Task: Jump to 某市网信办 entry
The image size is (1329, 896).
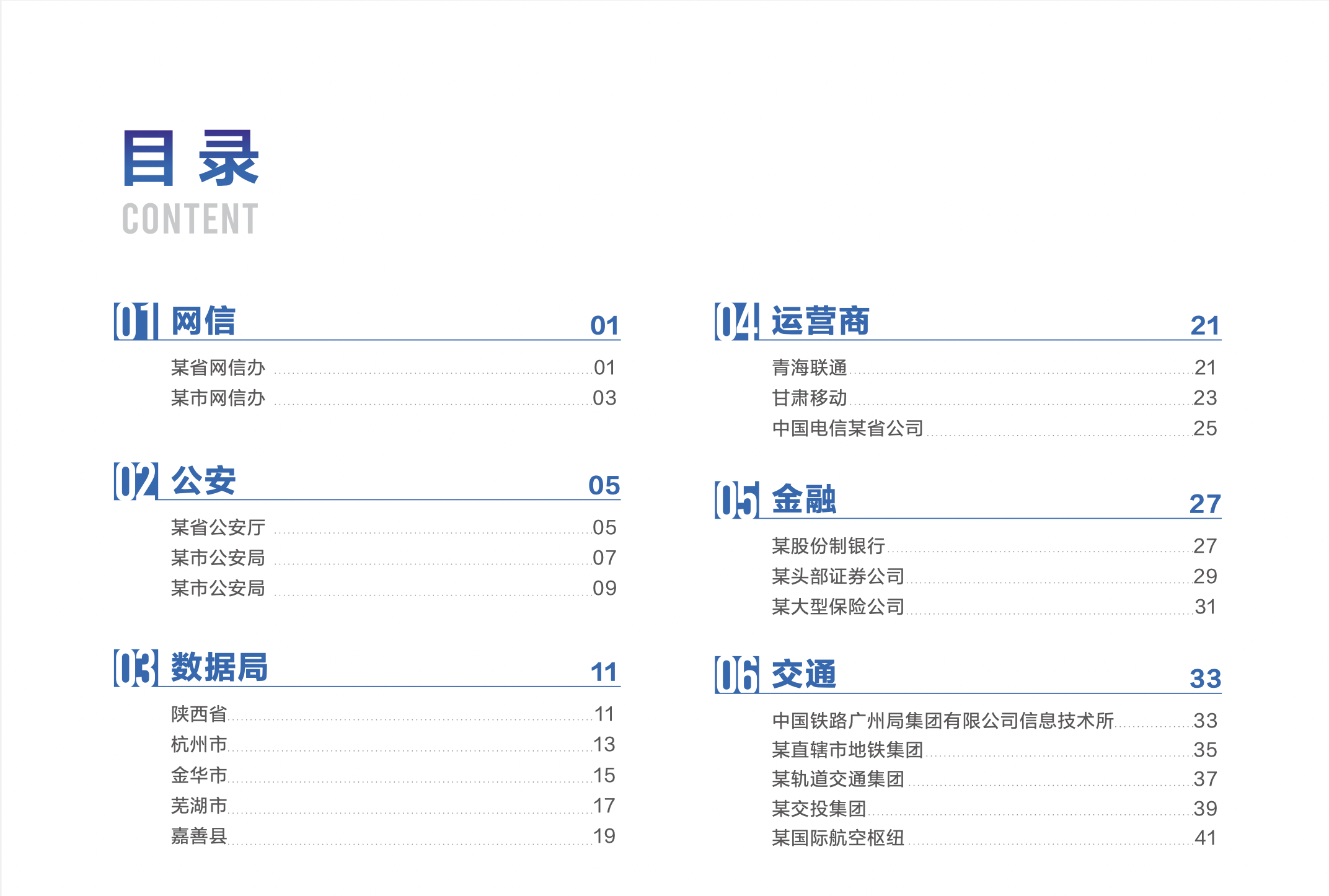Action: pos(218,398)
